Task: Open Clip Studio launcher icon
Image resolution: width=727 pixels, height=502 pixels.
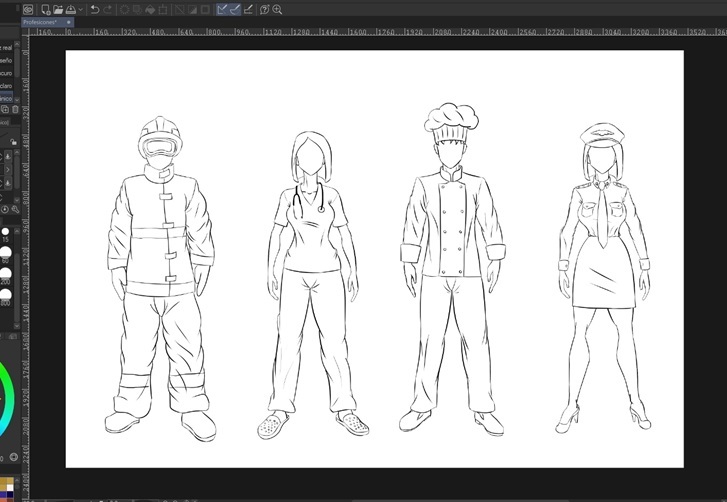Action: pyautogui.click(x=28, y=9)
